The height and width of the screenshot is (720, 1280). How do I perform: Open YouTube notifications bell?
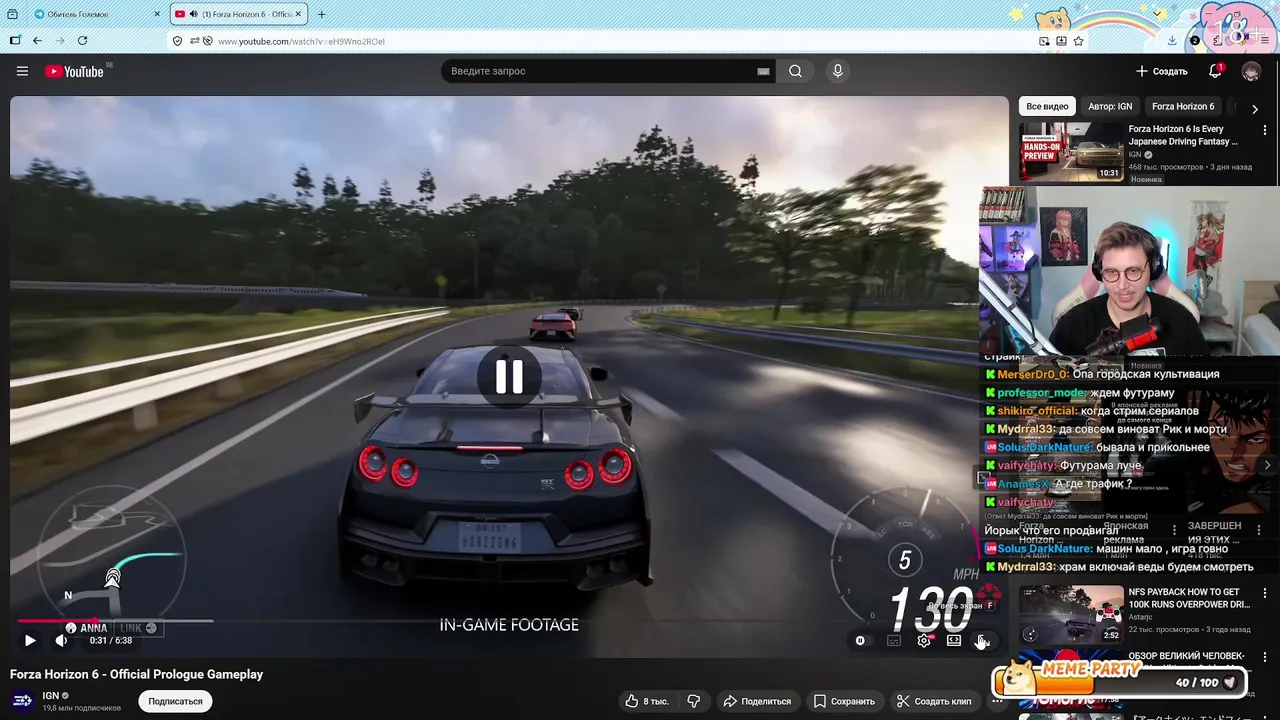[1216, 71]
